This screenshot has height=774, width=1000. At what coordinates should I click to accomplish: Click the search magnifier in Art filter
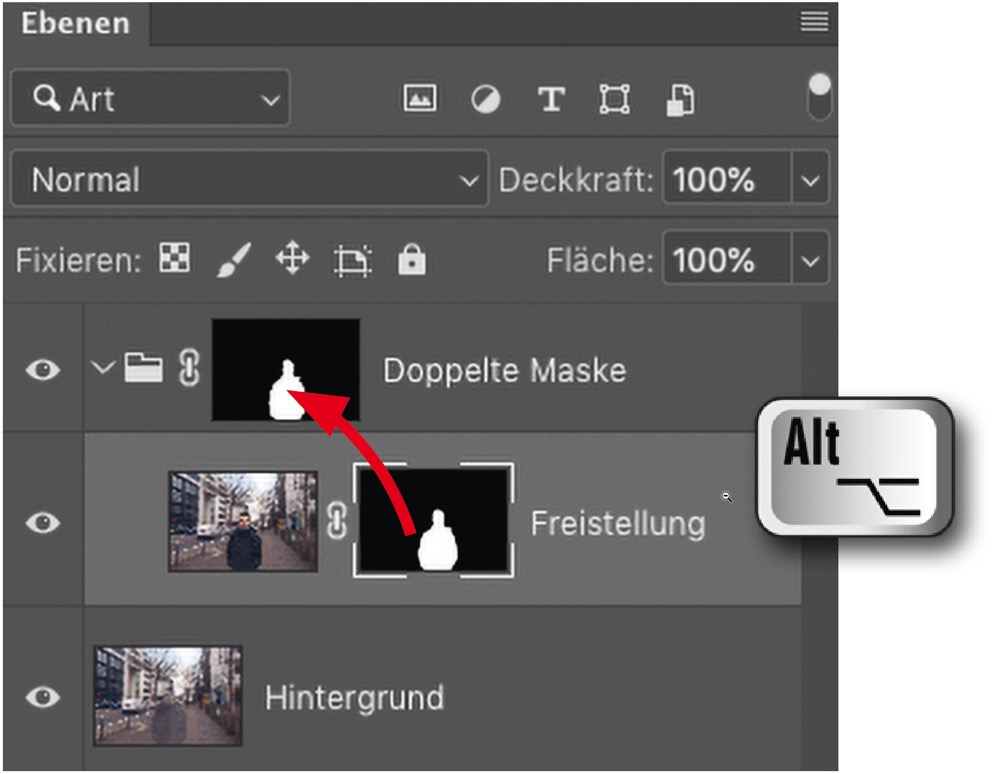[x=46, y=98]
